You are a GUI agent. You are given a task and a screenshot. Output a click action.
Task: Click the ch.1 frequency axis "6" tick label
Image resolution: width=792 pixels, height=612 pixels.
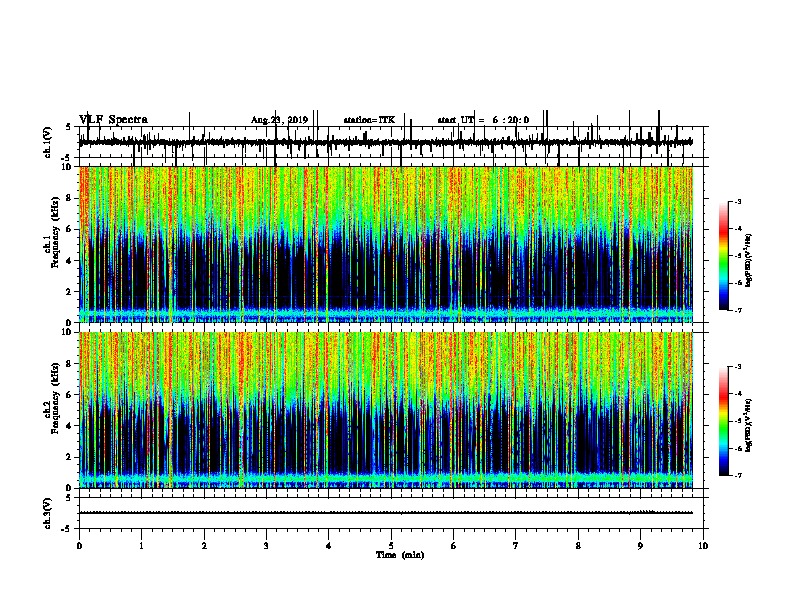point(70,230)
